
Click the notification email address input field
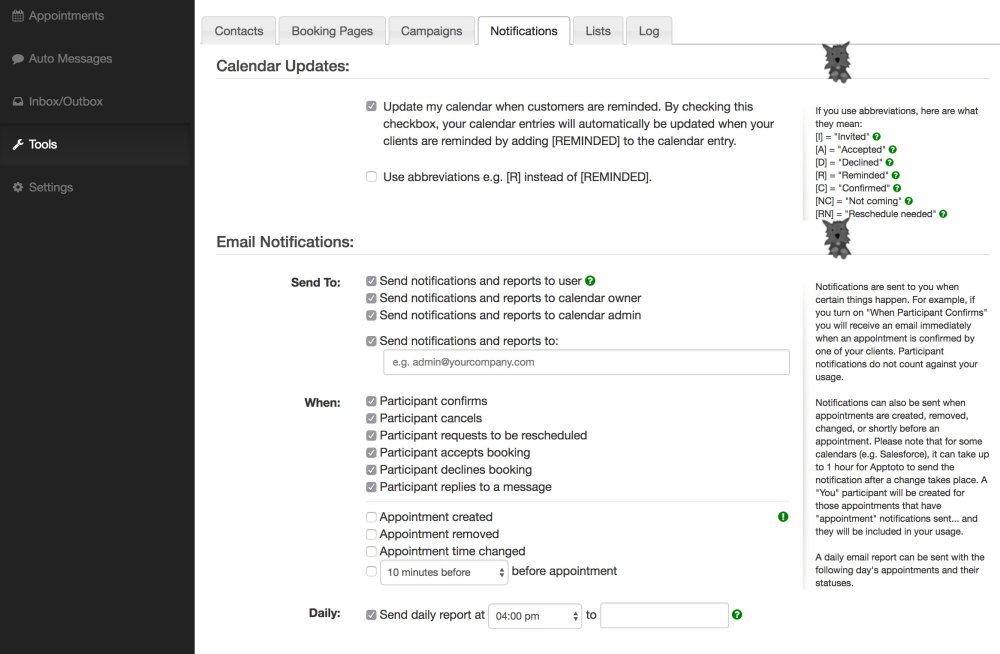[586, 362]
